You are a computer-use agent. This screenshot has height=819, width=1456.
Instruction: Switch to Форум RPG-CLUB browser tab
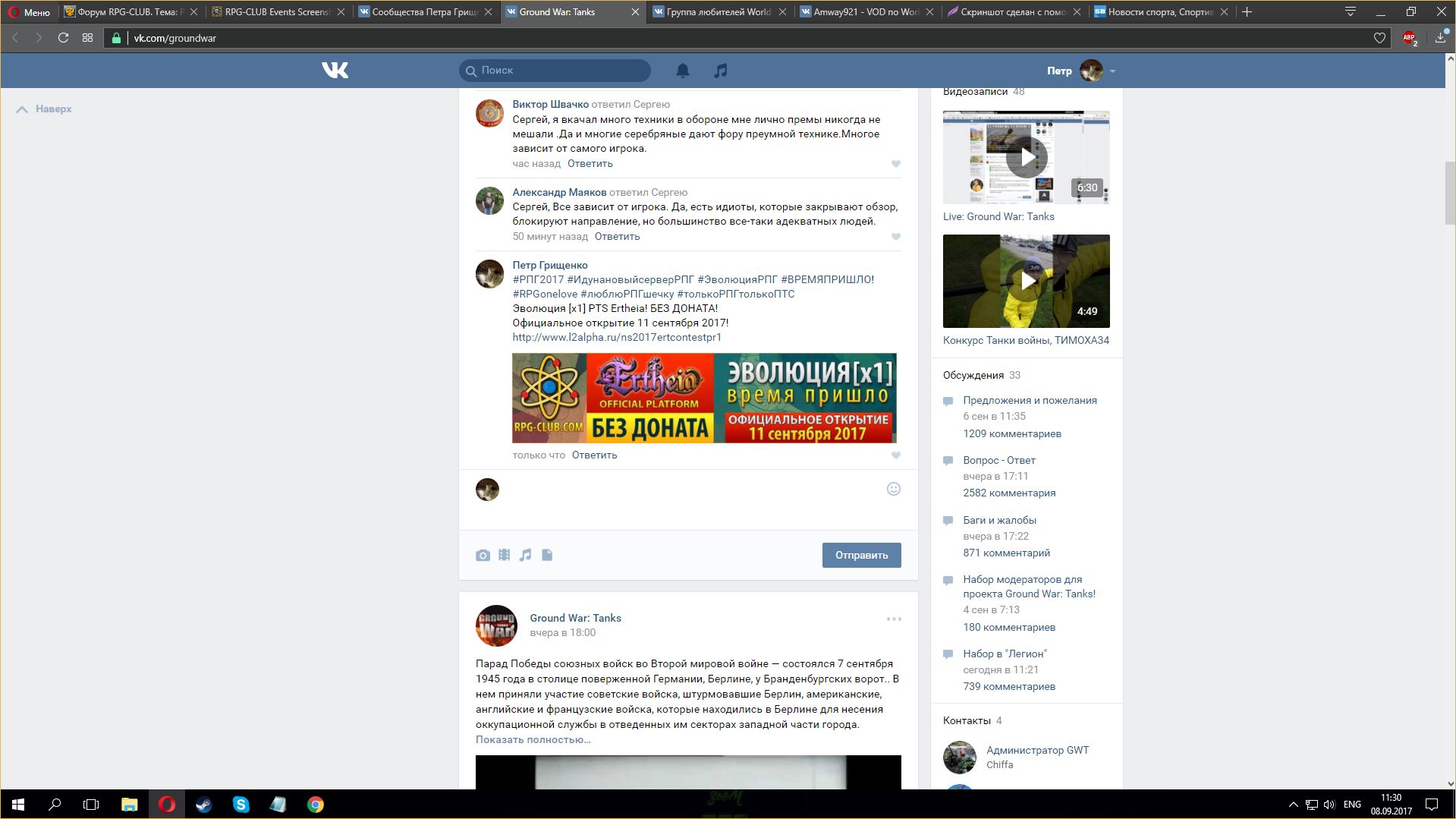click(x=131, y=12)
